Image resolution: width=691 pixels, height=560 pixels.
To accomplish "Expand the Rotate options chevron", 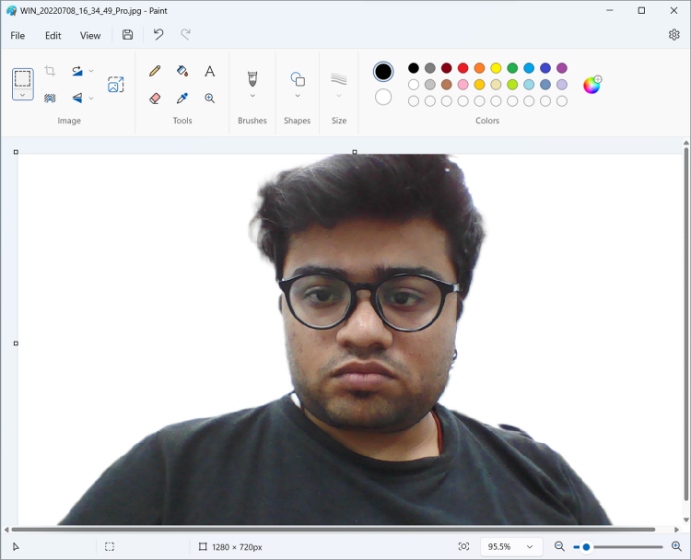I will pyautogui.click(x=91, y=70).
